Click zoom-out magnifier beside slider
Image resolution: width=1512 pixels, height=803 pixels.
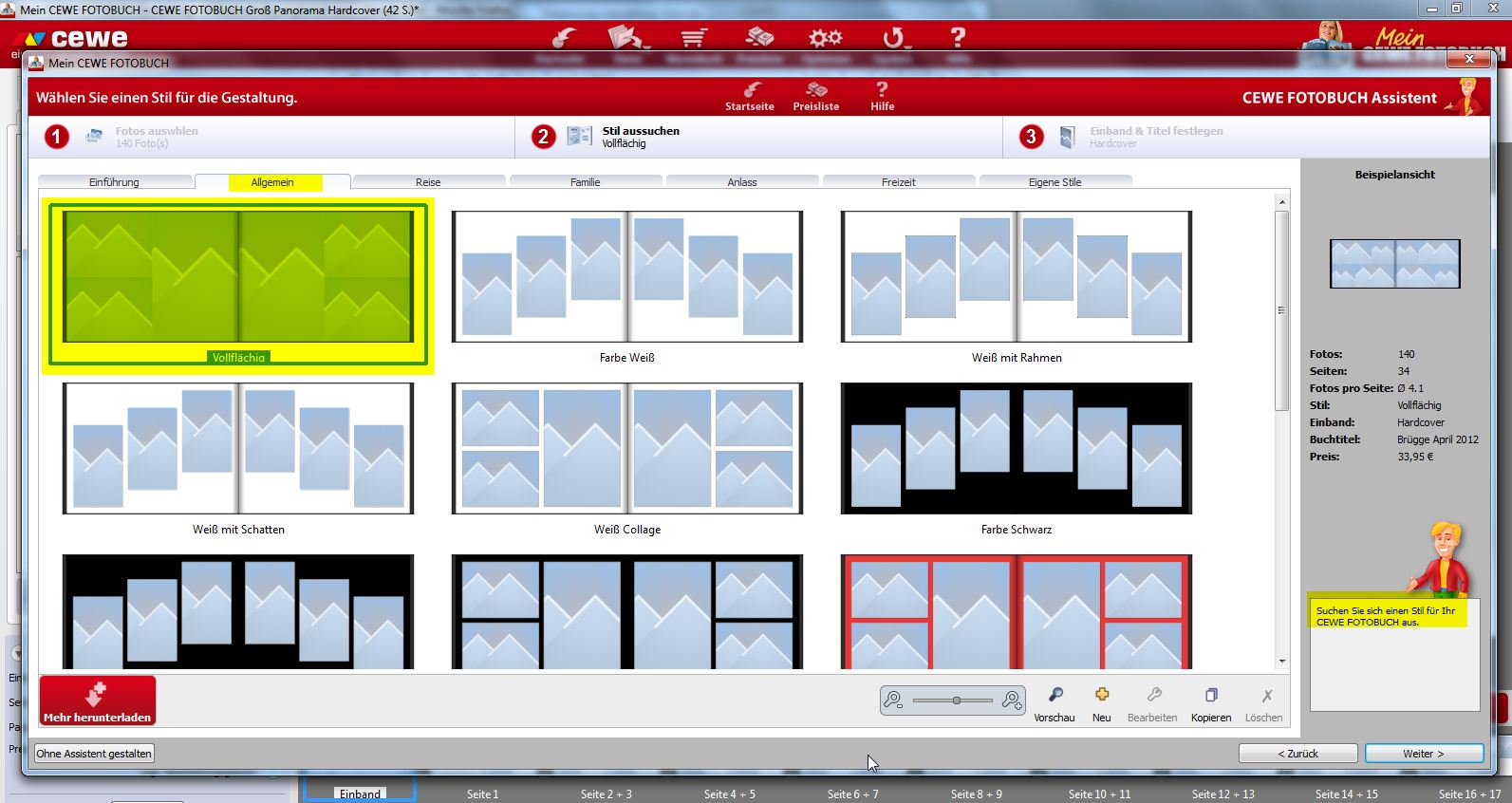[x=893, y=700]
